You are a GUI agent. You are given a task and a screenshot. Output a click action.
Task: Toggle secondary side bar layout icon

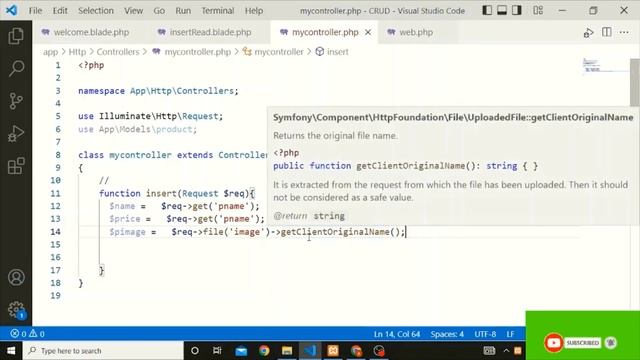(517, 10)
